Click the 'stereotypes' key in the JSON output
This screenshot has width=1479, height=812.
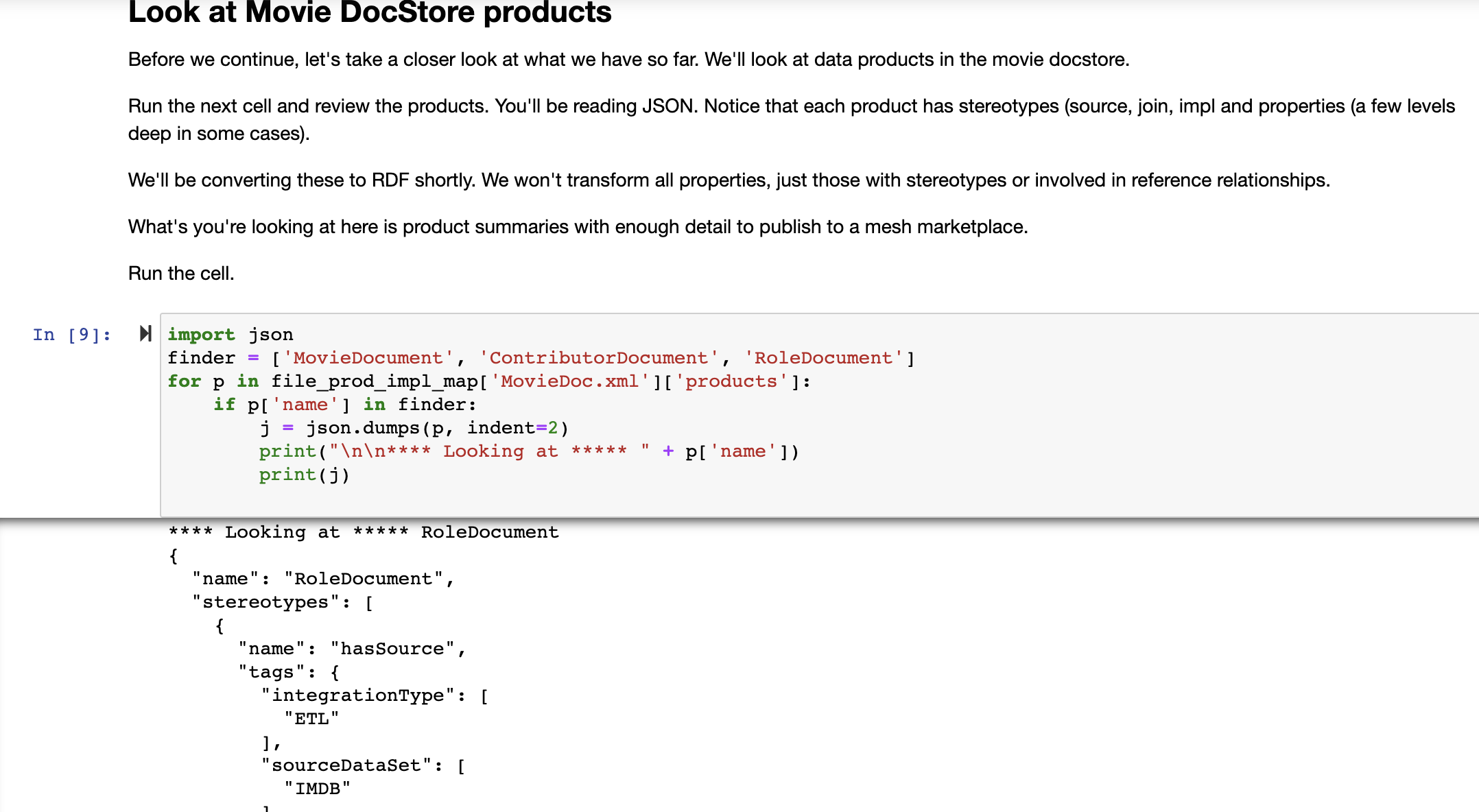(268, 601)
